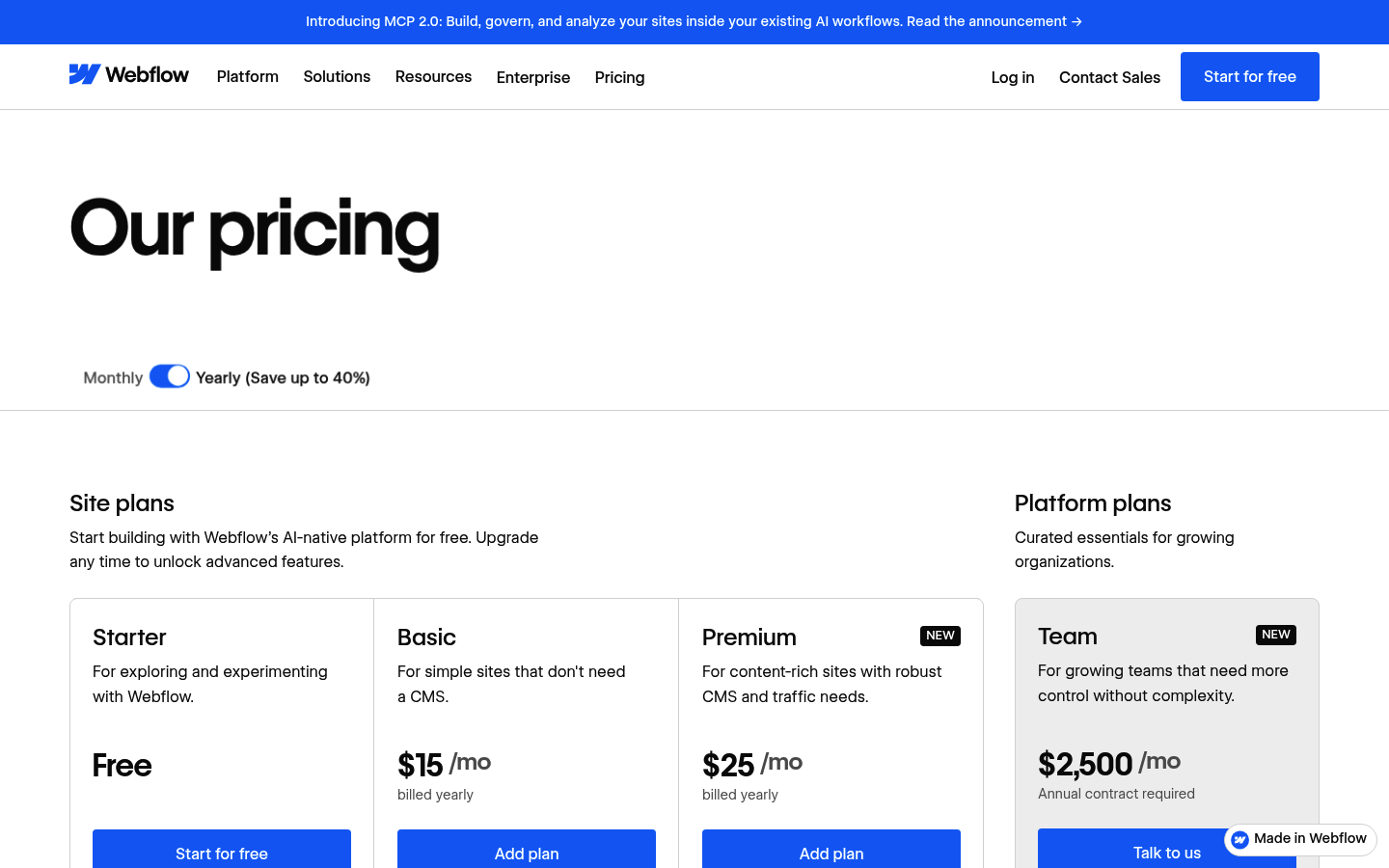
Task: Click the Basic plan title
Action: click(426, 637)
